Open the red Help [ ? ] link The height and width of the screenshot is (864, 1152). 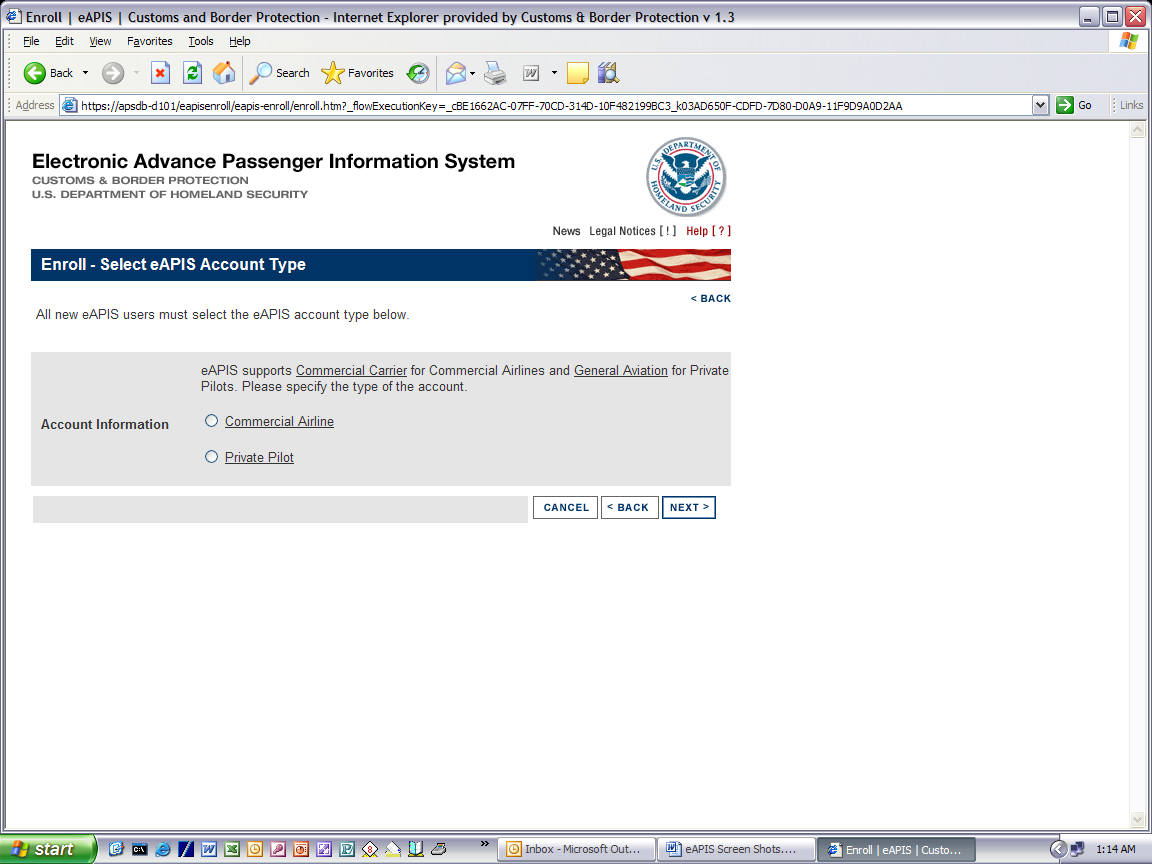click(708, 231)
